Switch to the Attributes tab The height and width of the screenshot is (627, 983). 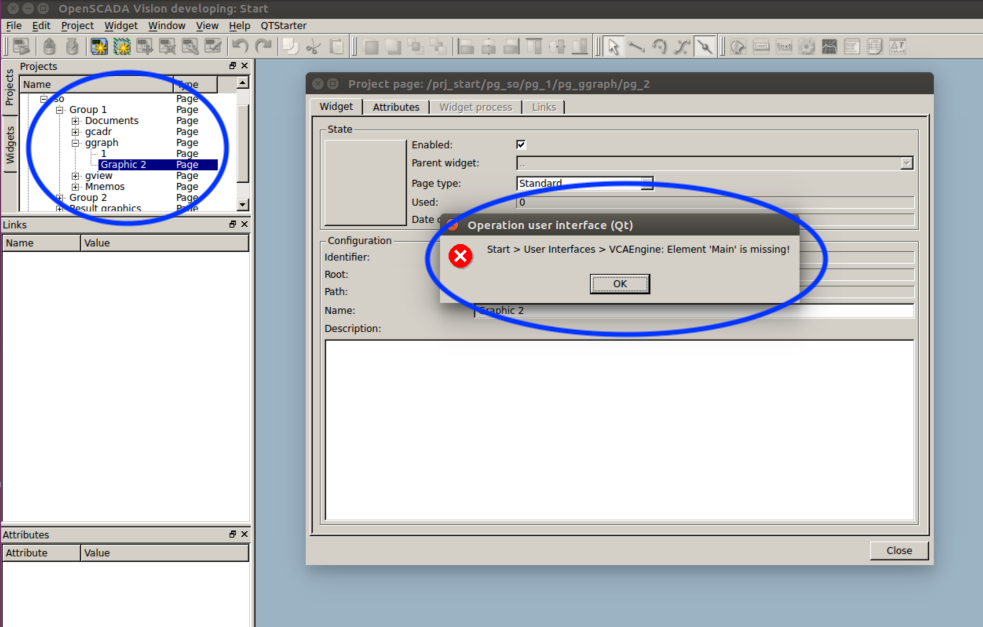(396, 107)
